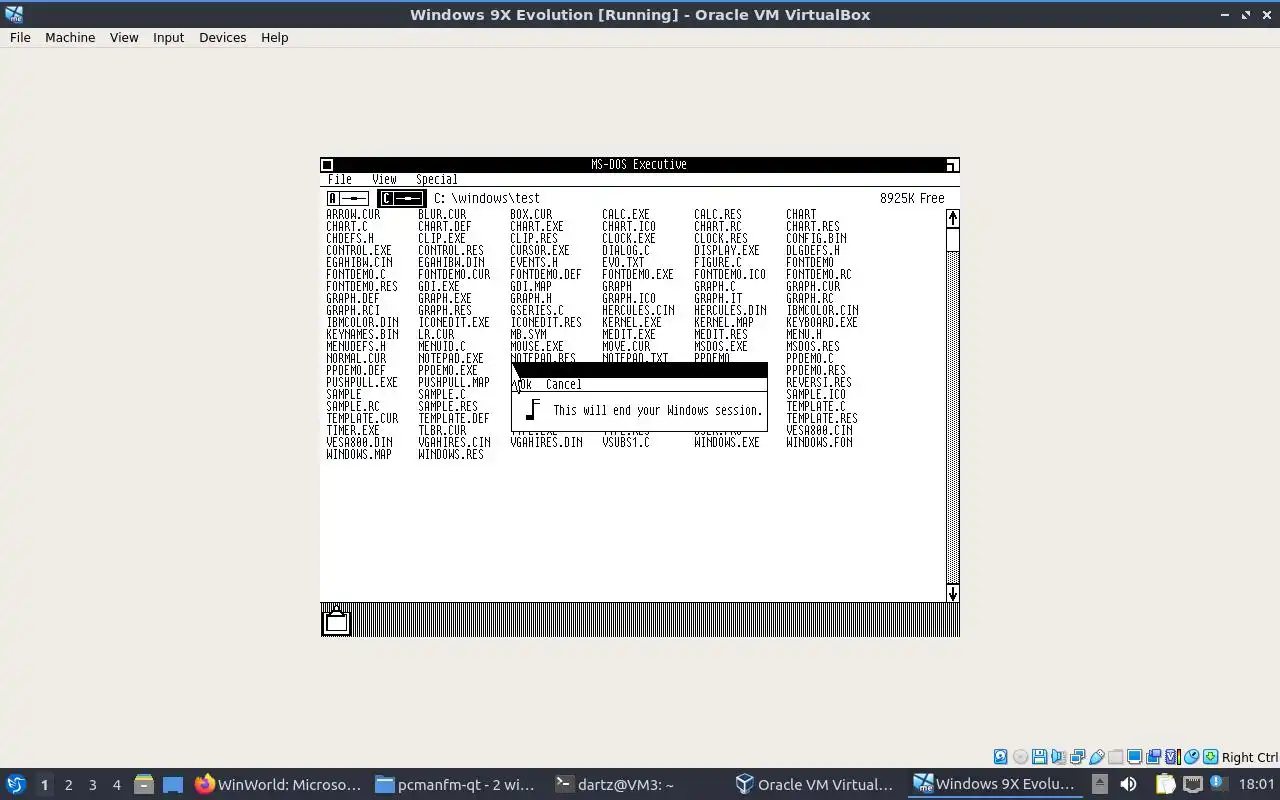Image resolution: width=1280 pixels, height=800 pixels.
Task: Select drive A icon
Action: tap(348, 199)
